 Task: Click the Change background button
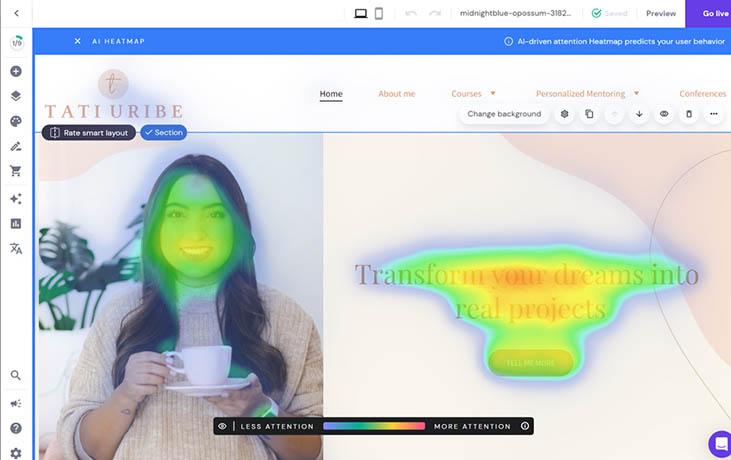pos(504,114)
